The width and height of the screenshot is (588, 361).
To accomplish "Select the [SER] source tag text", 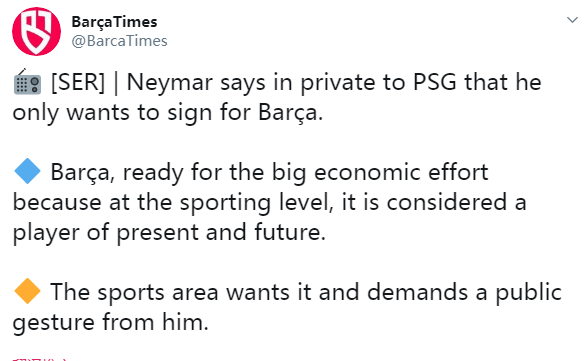I will point(78,82).
